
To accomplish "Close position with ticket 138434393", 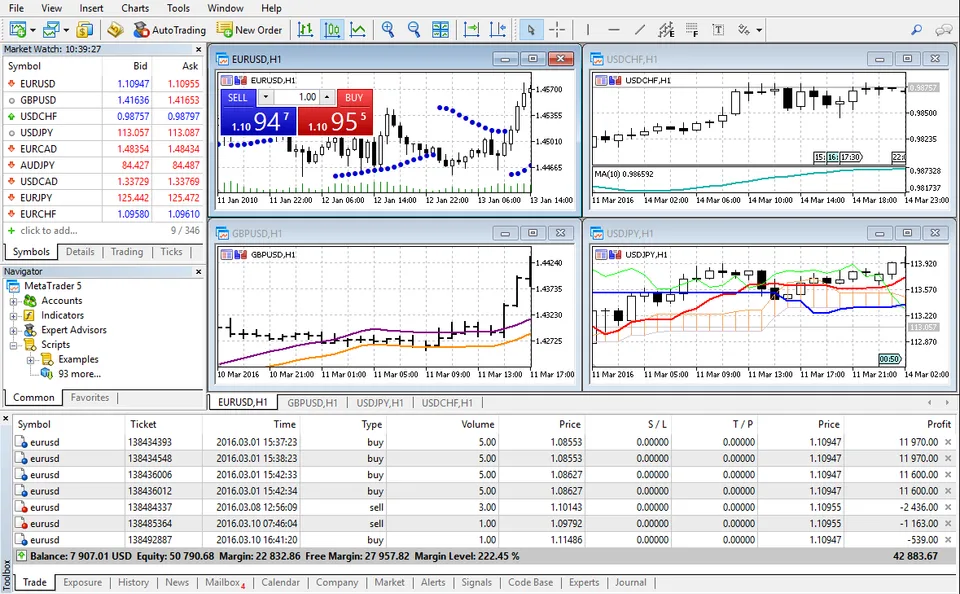I will point(948,442).
